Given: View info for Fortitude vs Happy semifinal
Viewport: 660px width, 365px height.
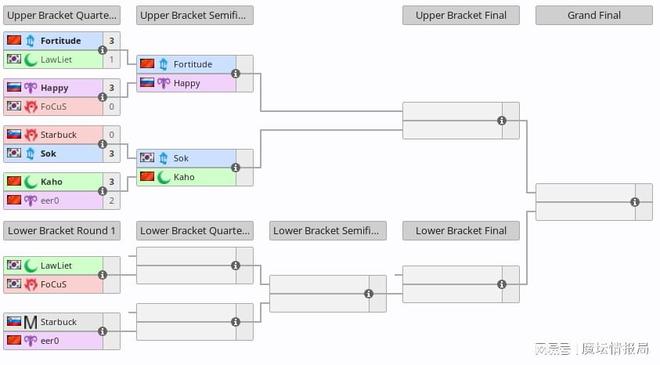Looking at the screenshot, I should 236,74.
